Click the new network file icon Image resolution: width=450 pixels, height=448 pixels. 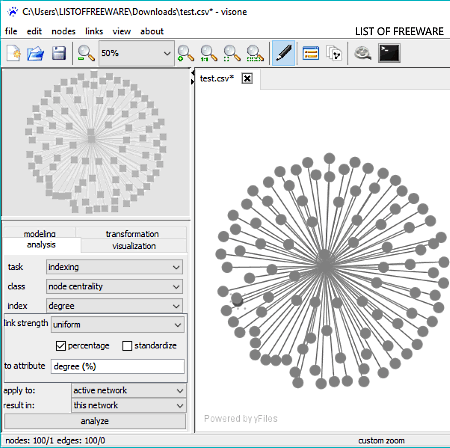(14, 53)
